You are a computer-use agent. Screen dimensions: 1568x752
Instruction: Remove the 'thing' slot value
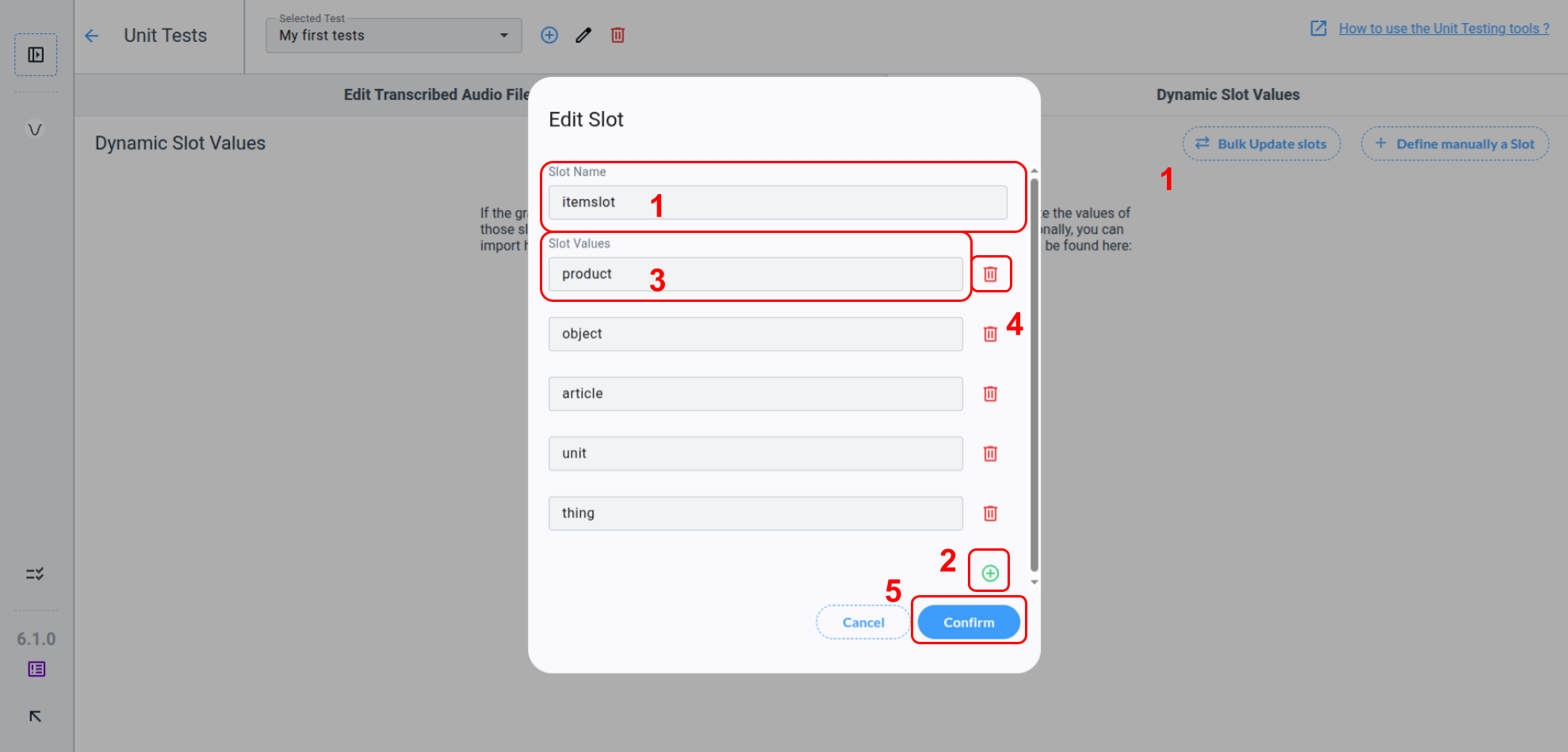click(990, 513)
